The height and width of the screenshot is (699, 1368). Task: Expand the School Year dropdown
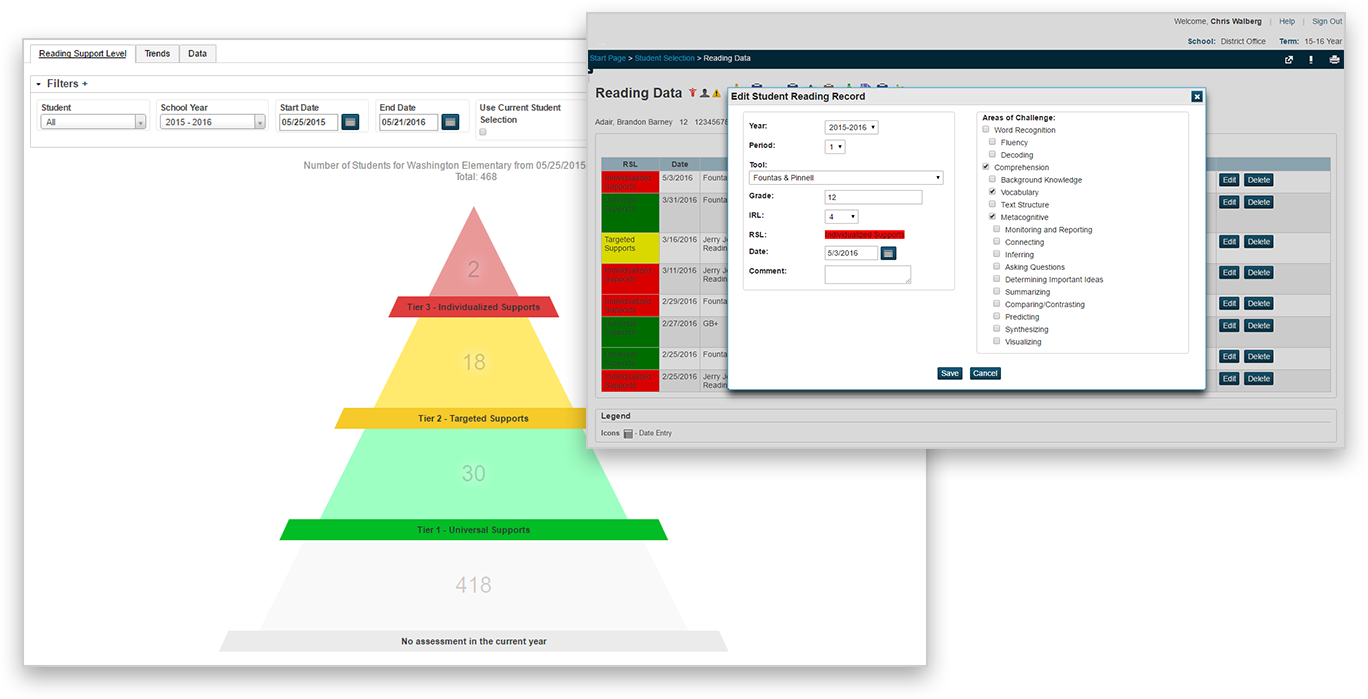(x=212, y=122)
